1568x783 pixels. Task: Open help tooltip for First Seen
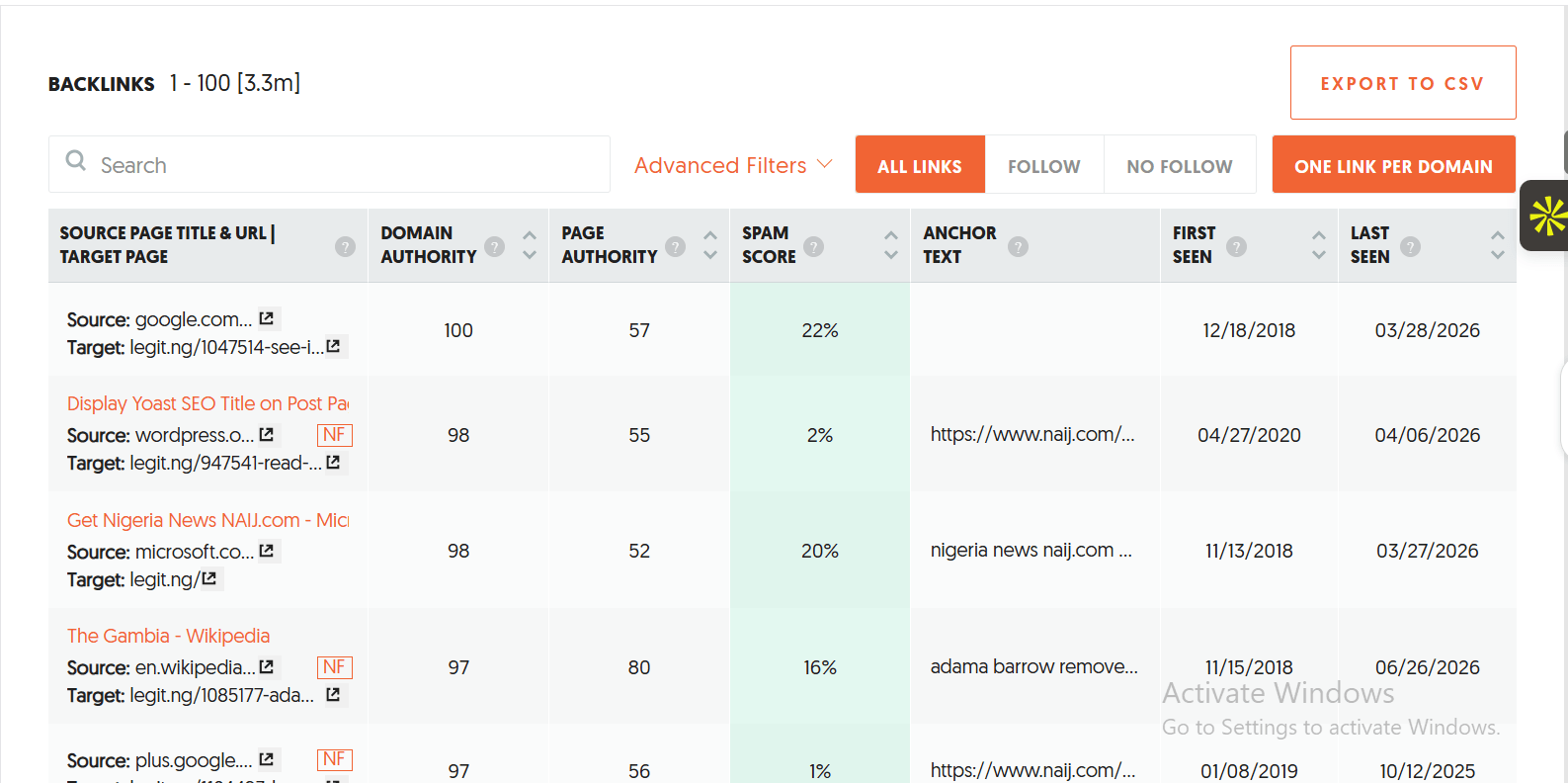[1236, 246]
